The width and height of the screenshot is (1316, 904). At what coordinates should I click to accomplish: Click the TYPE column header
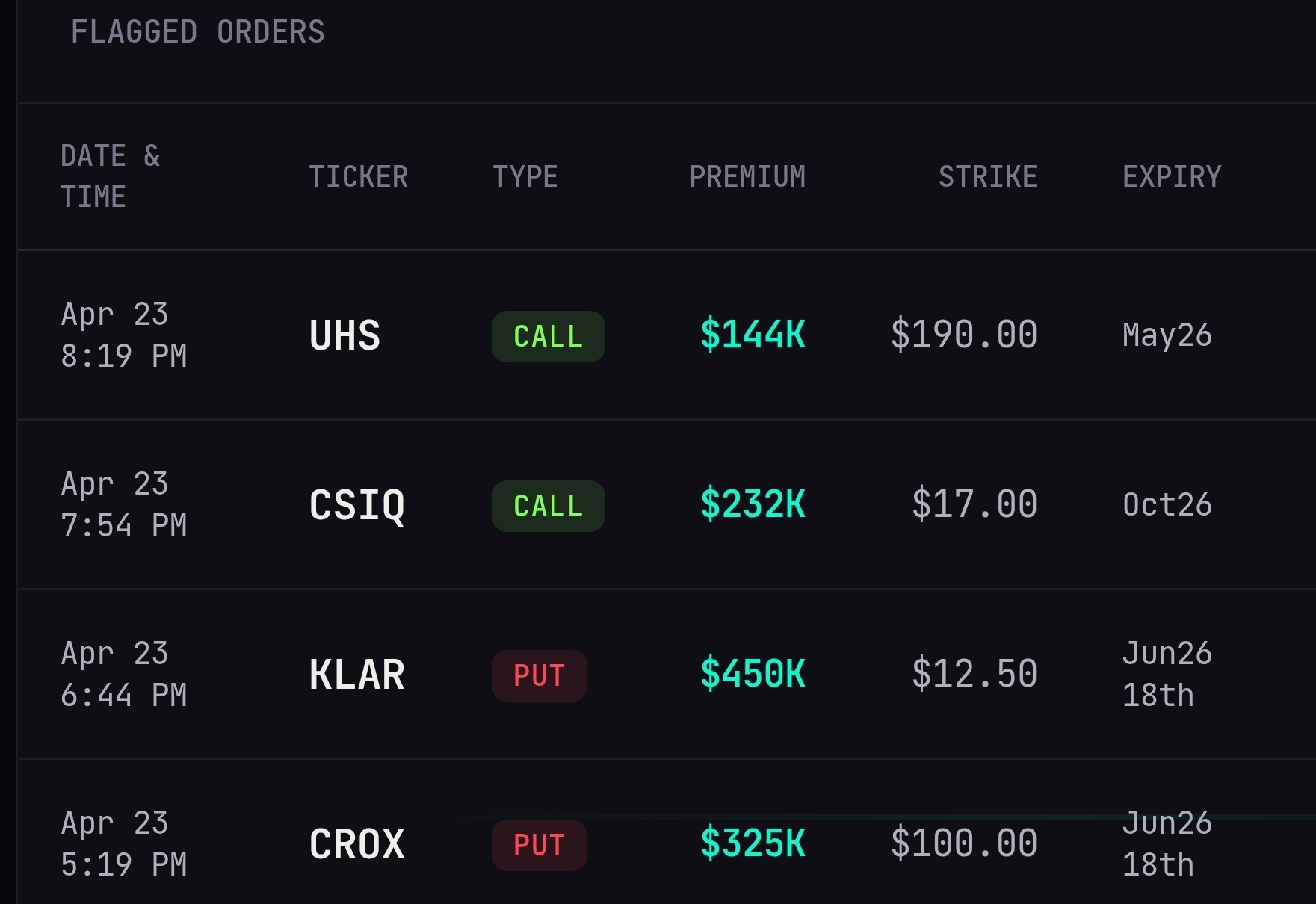point(525,177)
